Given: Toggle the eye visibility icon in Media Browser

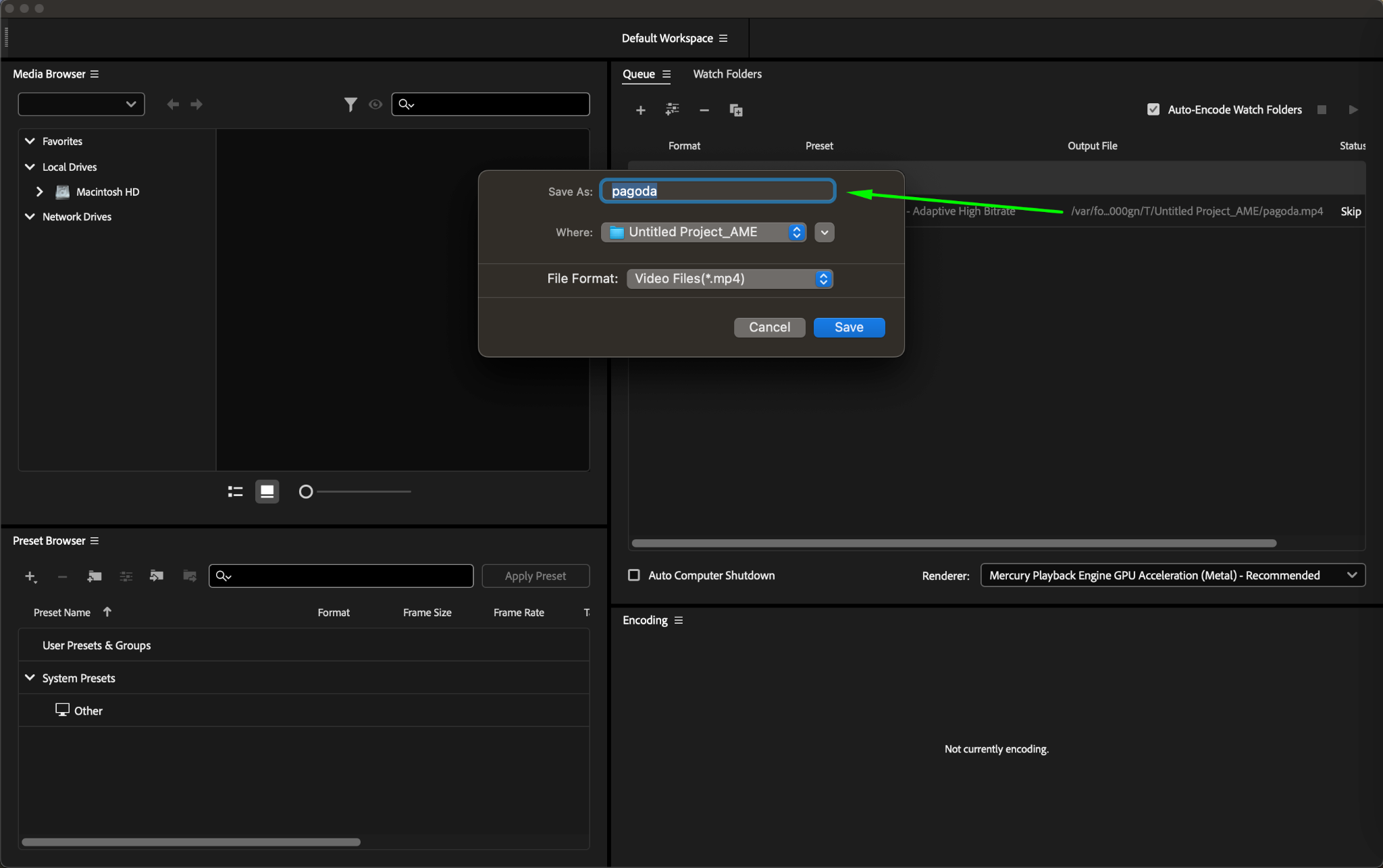Looking at the screenshot, I should tap(375, 105).
